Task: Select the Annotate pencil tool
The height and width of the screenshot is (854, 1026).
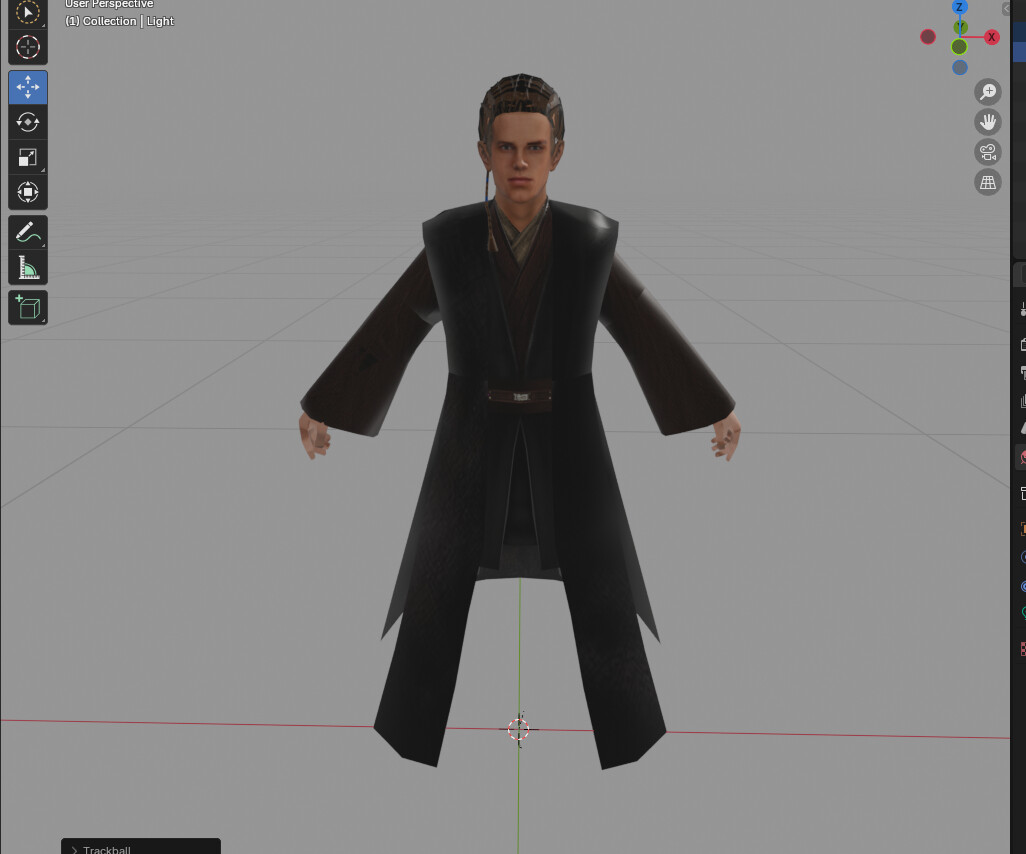Action: click(x=27, y=232)
